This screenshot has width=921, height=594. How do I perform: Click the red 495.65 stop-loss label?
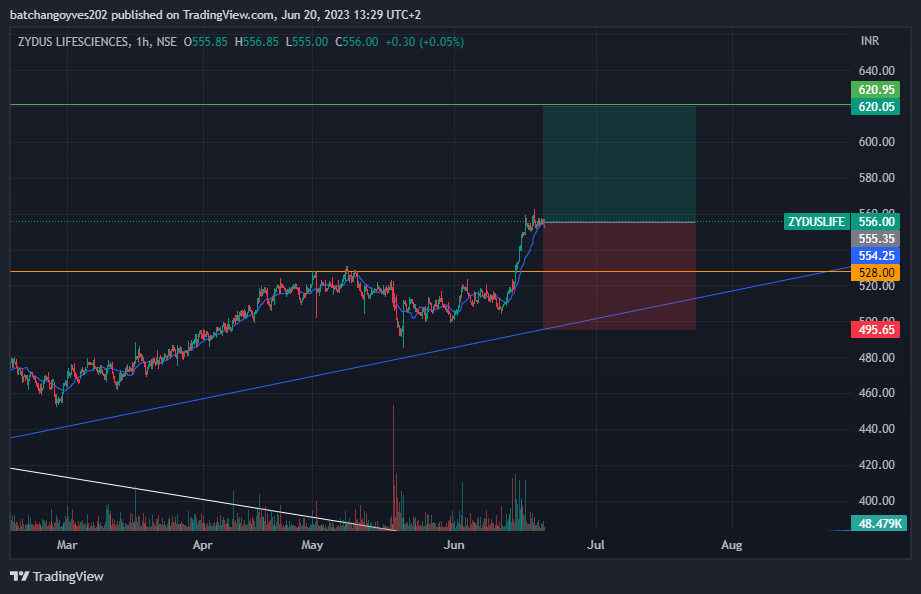coord(875,330)
